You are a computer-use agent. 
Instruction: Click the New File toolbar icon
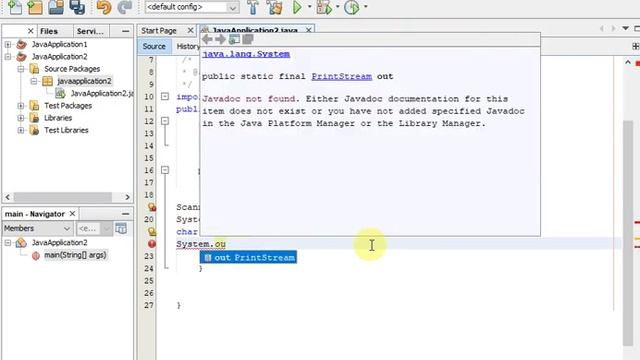tap(15, 7)
